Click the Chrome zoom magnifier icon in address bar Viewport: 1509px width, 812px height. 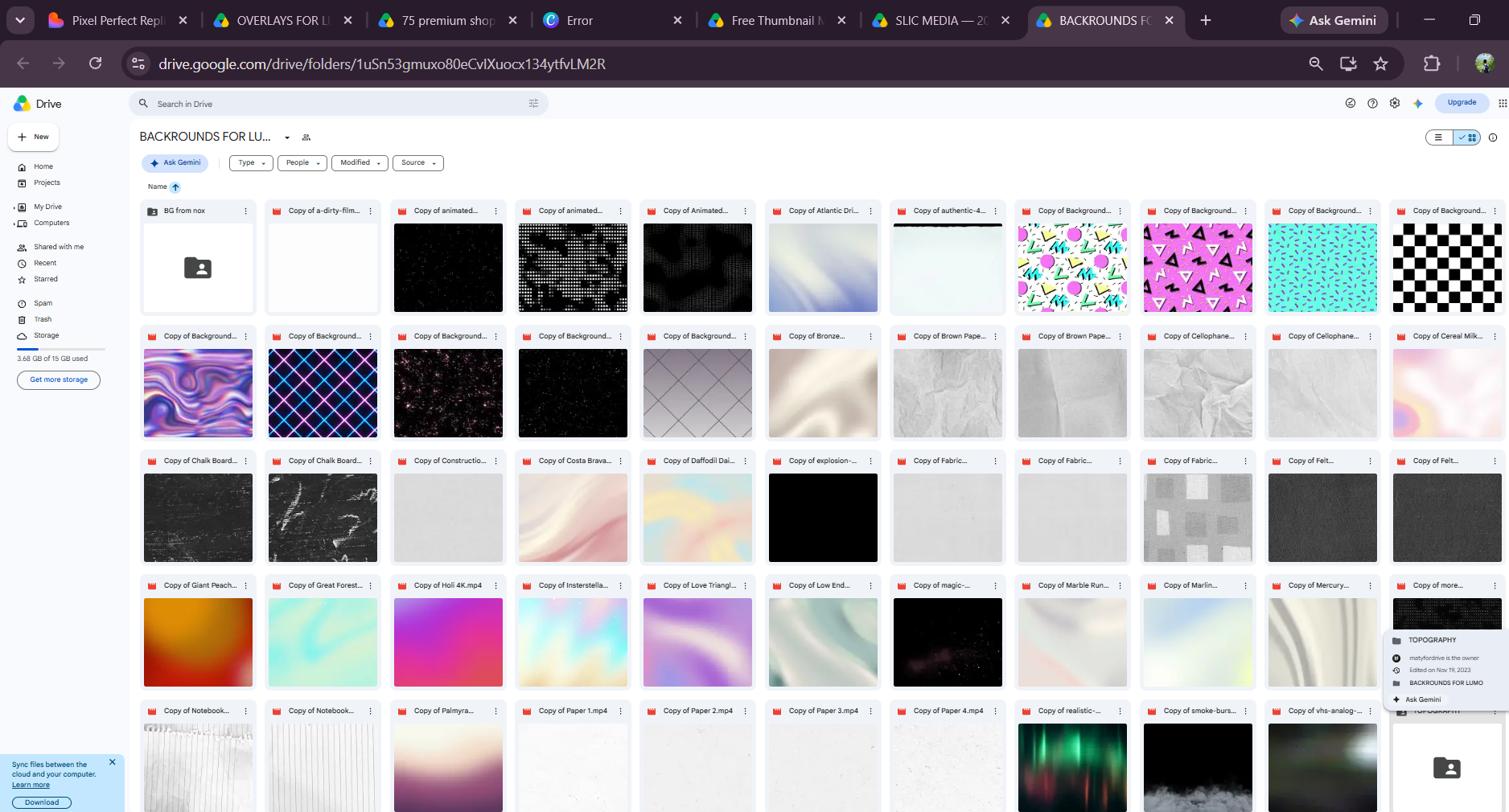(1316, 64)
